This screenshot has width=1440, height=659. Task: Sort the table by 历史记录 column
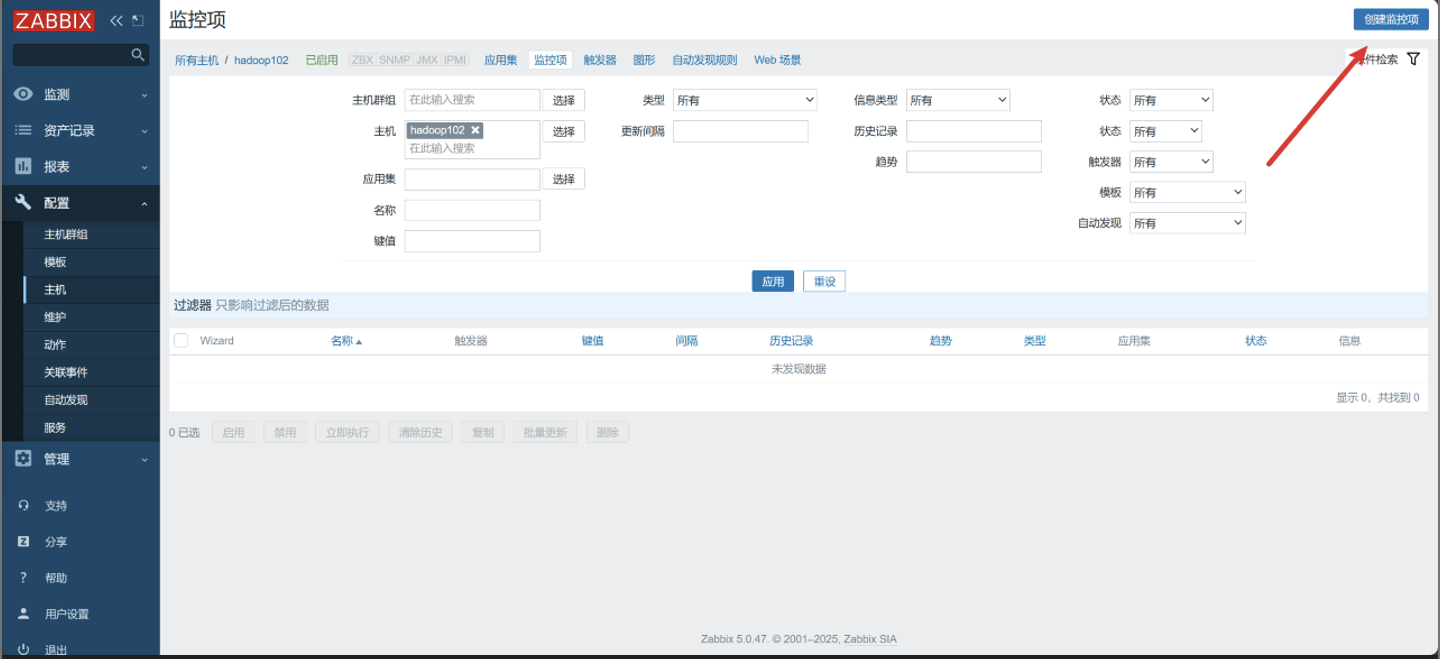(x=791, y=341)
